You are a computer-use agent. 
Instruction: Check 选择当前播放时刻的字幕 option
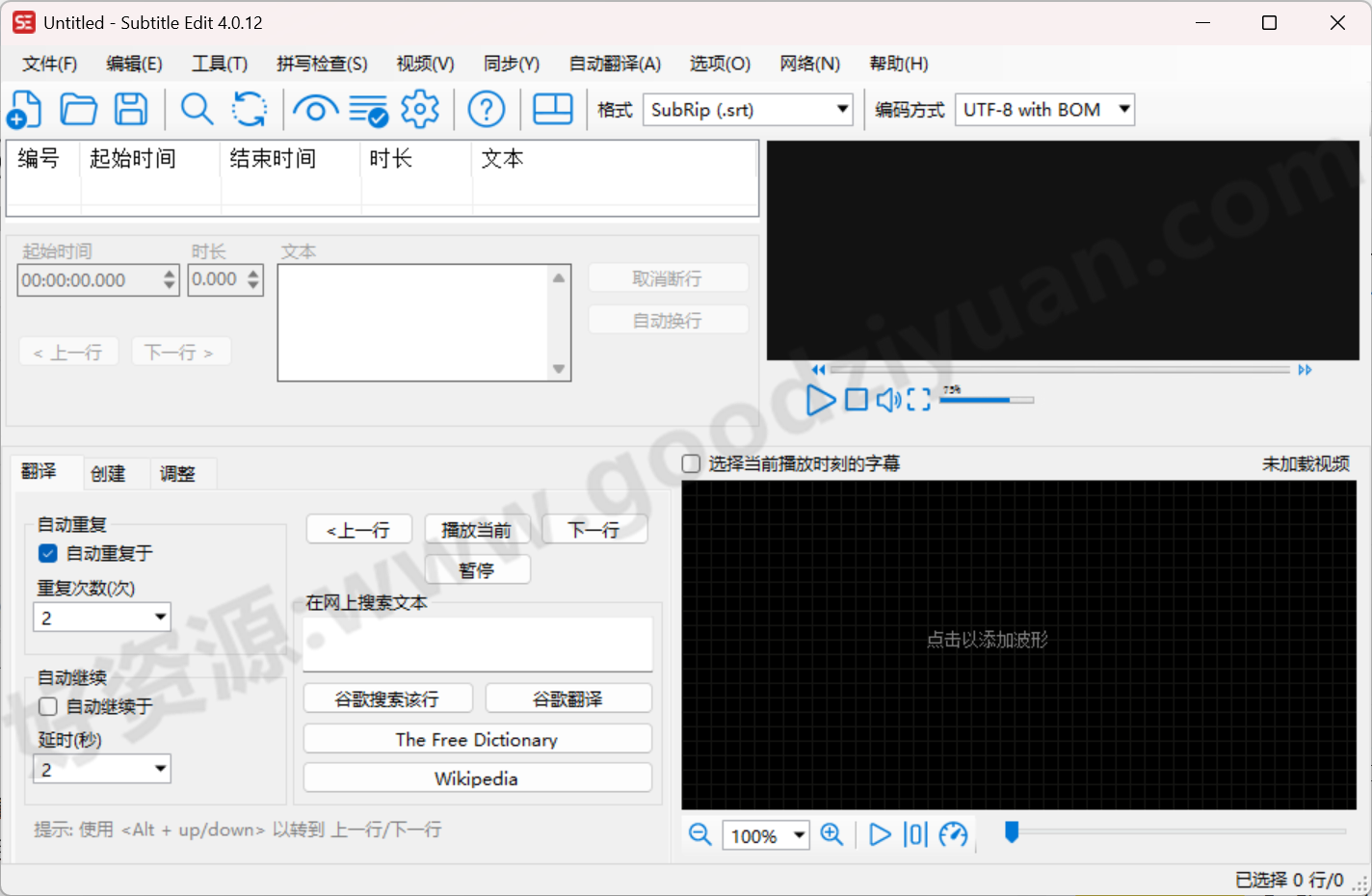coord(691,463)
